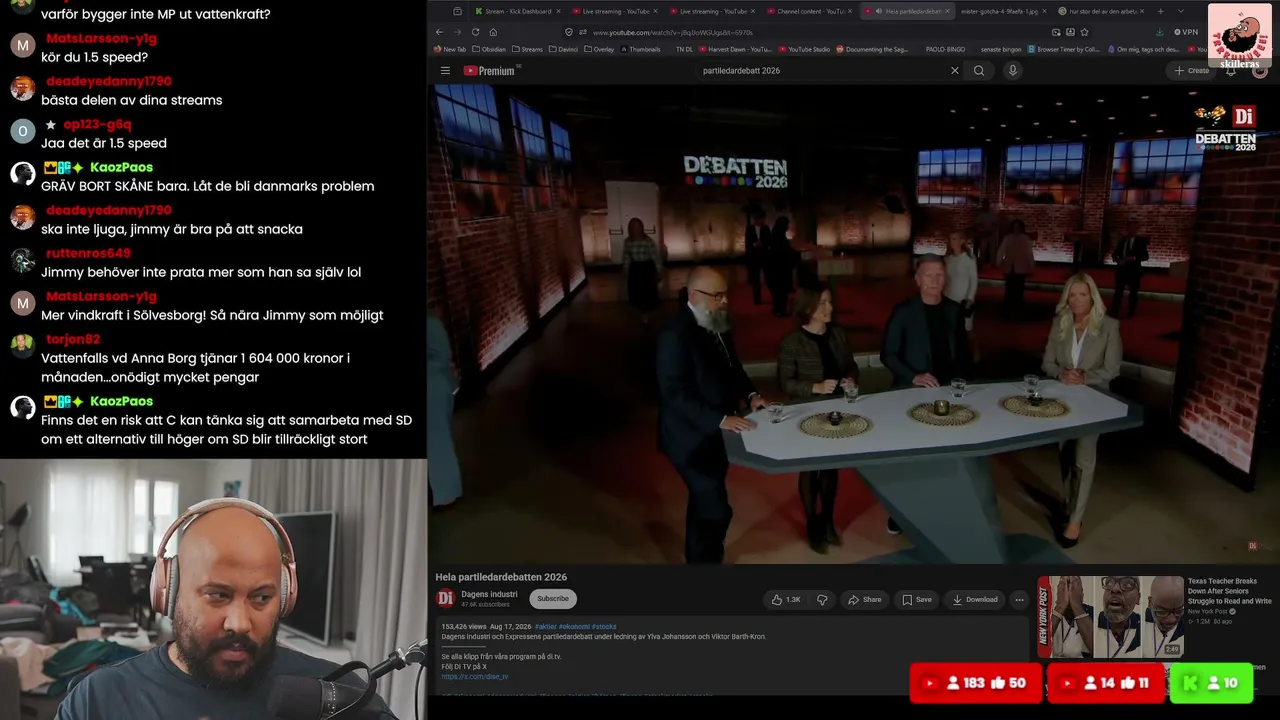Clear the YouTube search query
This screenshot has height=720, width=1280.
coord(954,70)
